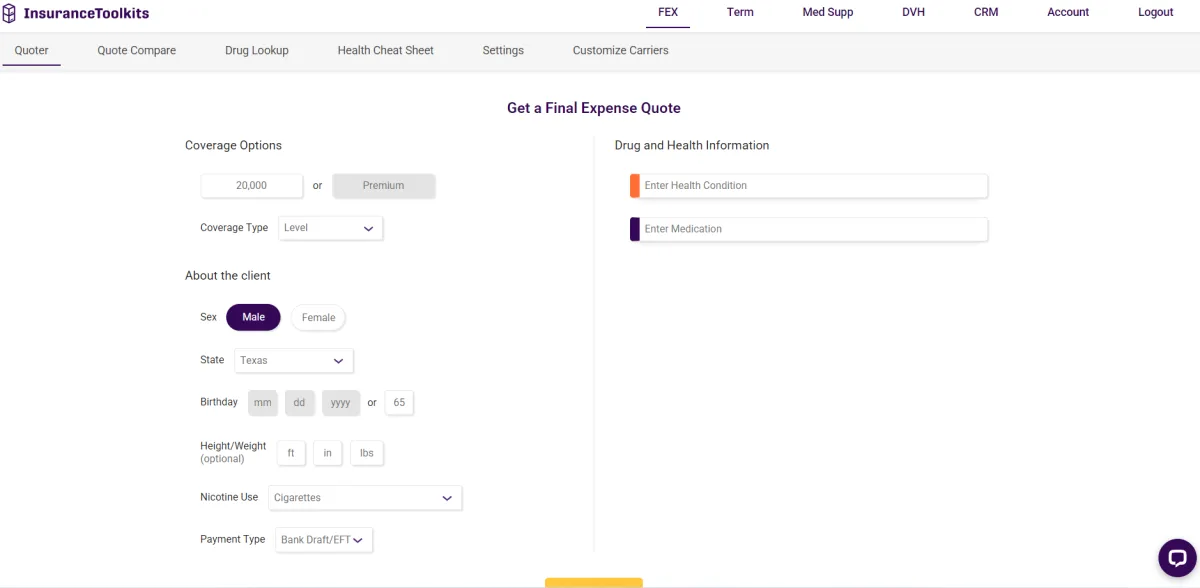The image size is (1200, 588).
Task: Click the InsuranceToolkits logo icon
Action: click(x=10, y=13)
